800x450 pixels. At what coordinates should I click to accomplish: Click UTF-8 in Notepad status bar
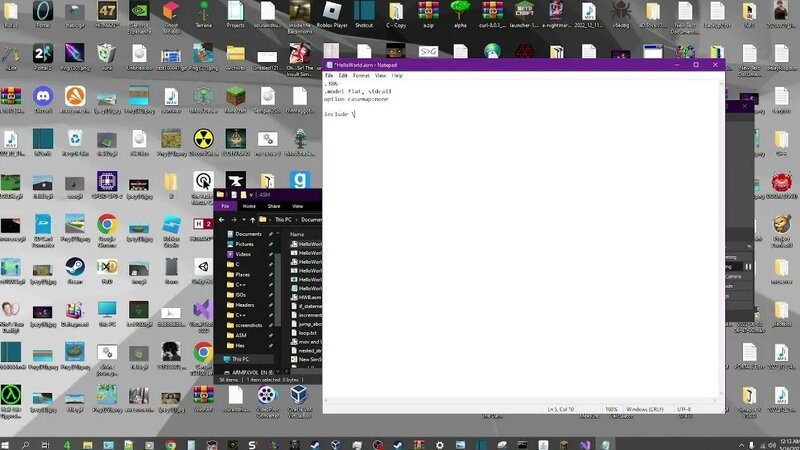[684, 409]
